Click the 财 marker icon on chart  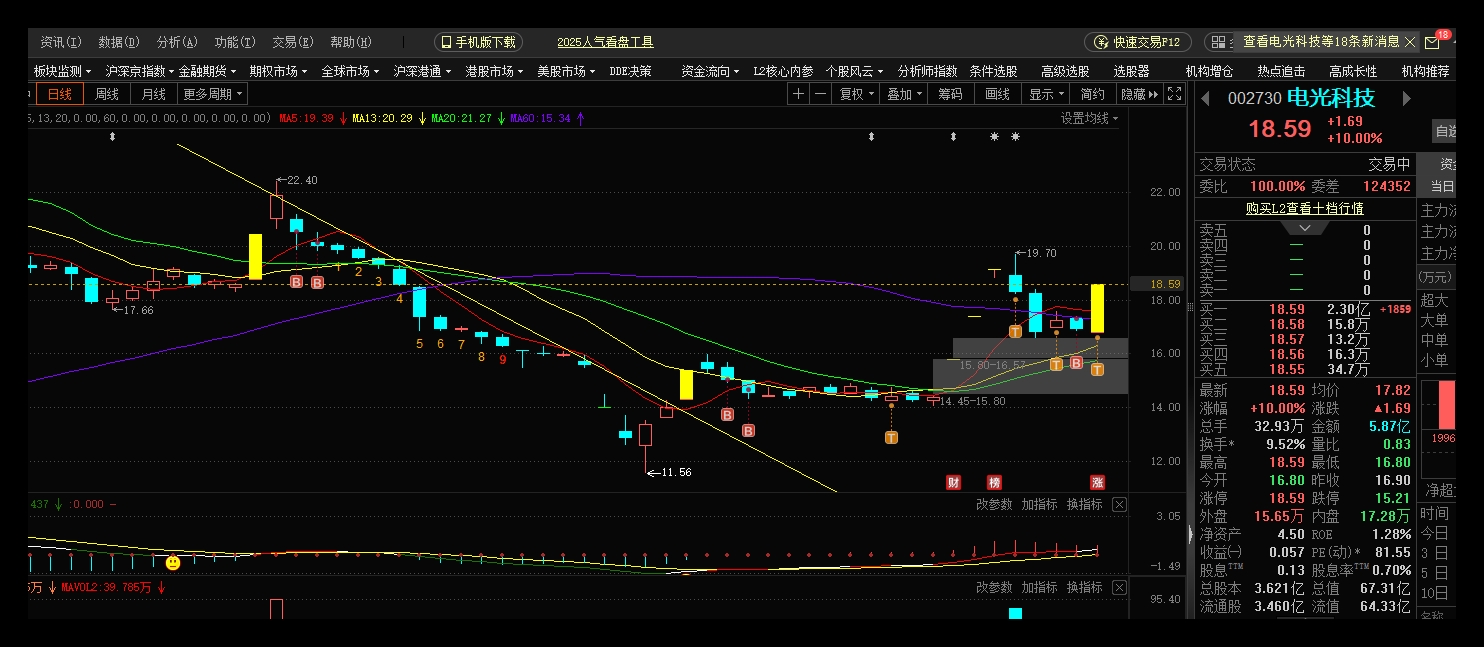tap(954, 482)
